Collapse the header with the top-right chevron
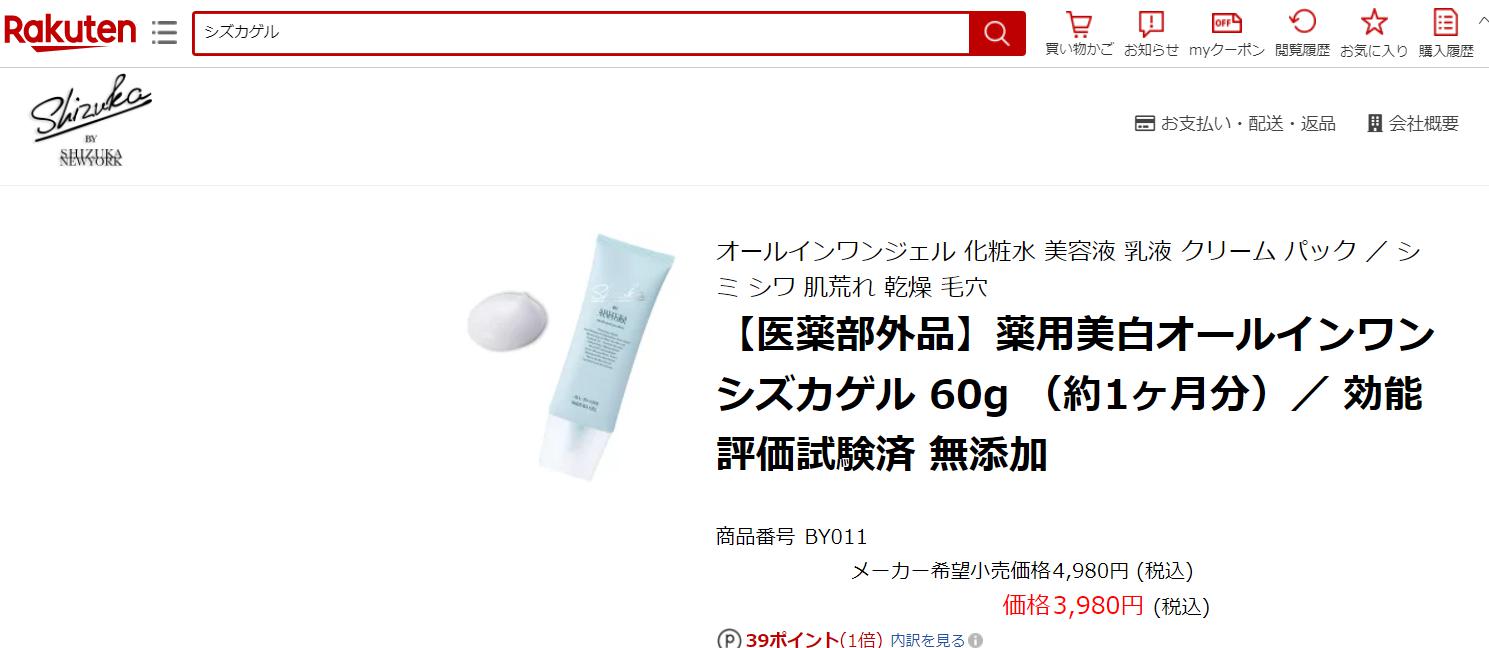 click(x=1482, y=18)
